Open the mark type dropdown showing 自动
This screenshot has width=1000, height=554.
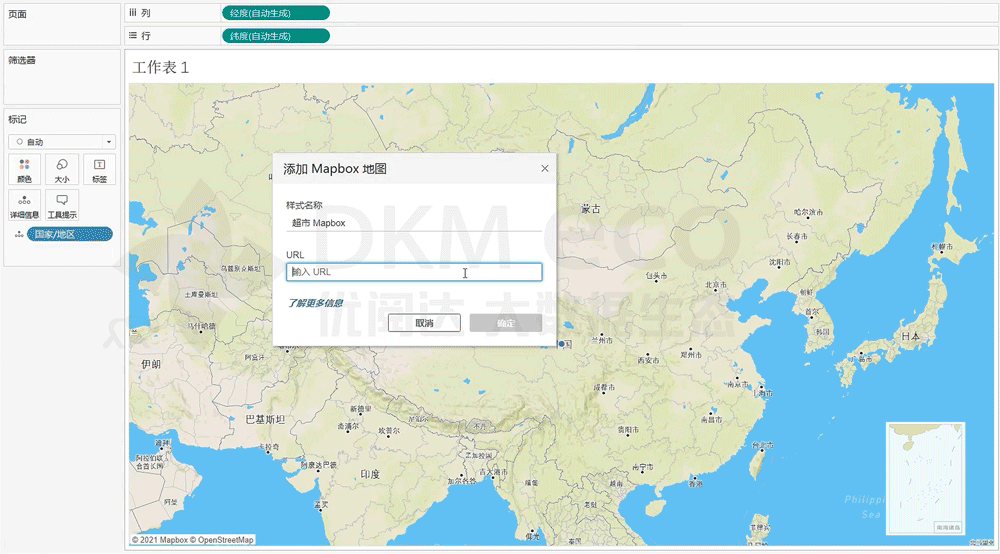[62, 142]
